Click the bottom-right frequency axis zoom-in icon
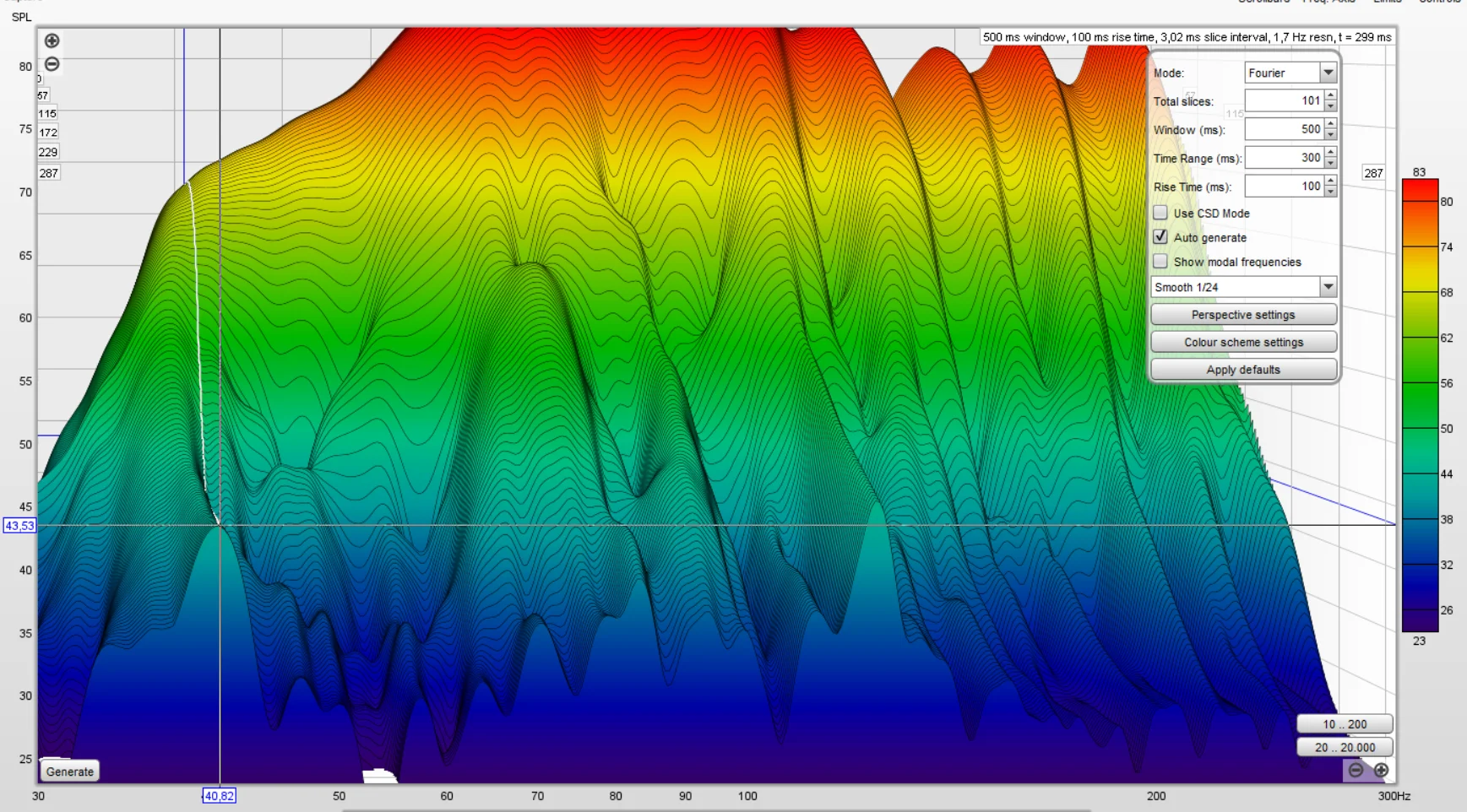Screen dimensions: 1467x812 tap(1381, 770)
